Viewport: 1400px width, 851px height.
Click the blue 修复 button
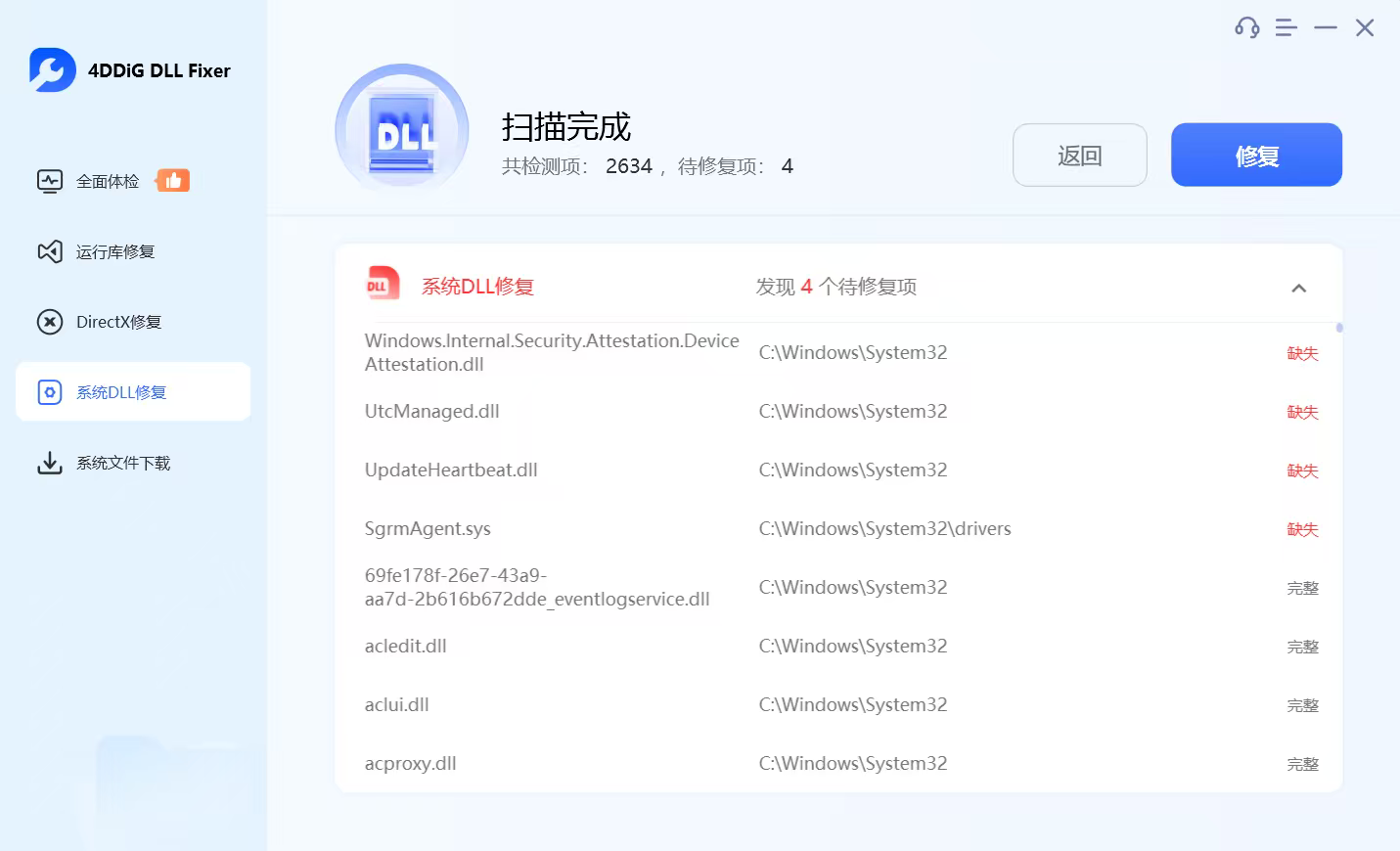1256,155
